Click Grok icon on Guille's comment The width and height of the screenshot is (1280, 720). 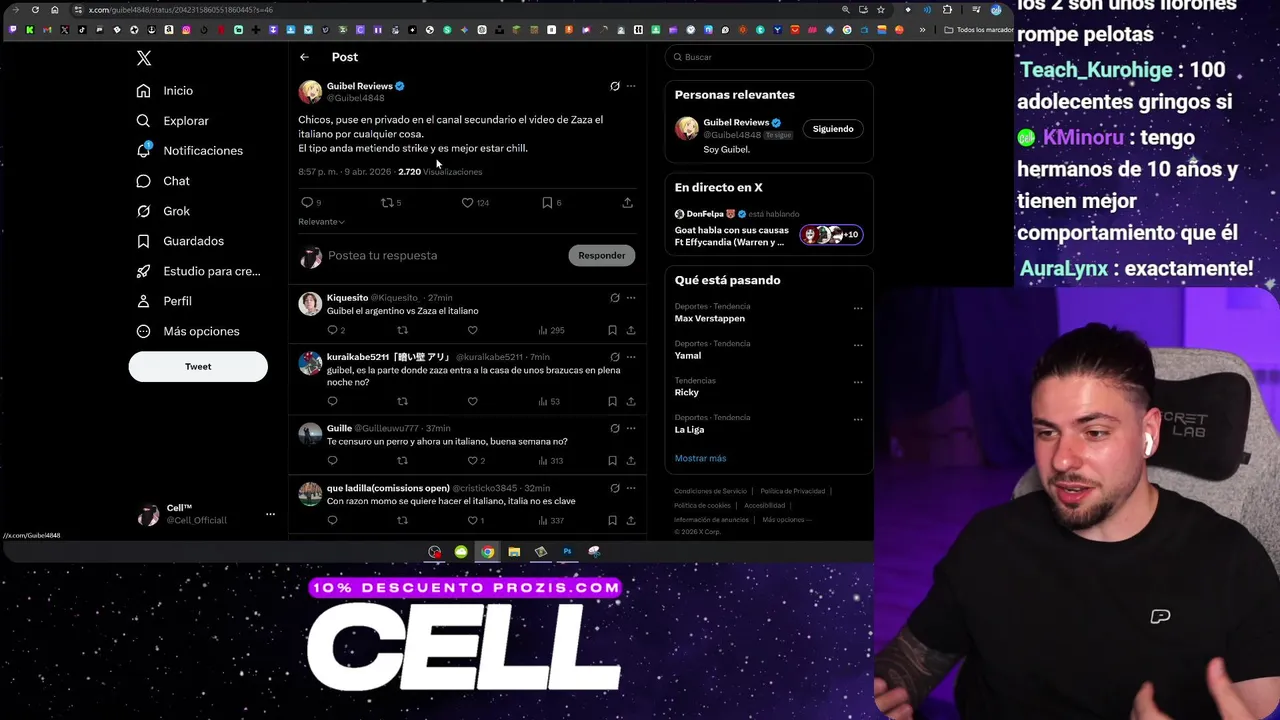point(615,429)
